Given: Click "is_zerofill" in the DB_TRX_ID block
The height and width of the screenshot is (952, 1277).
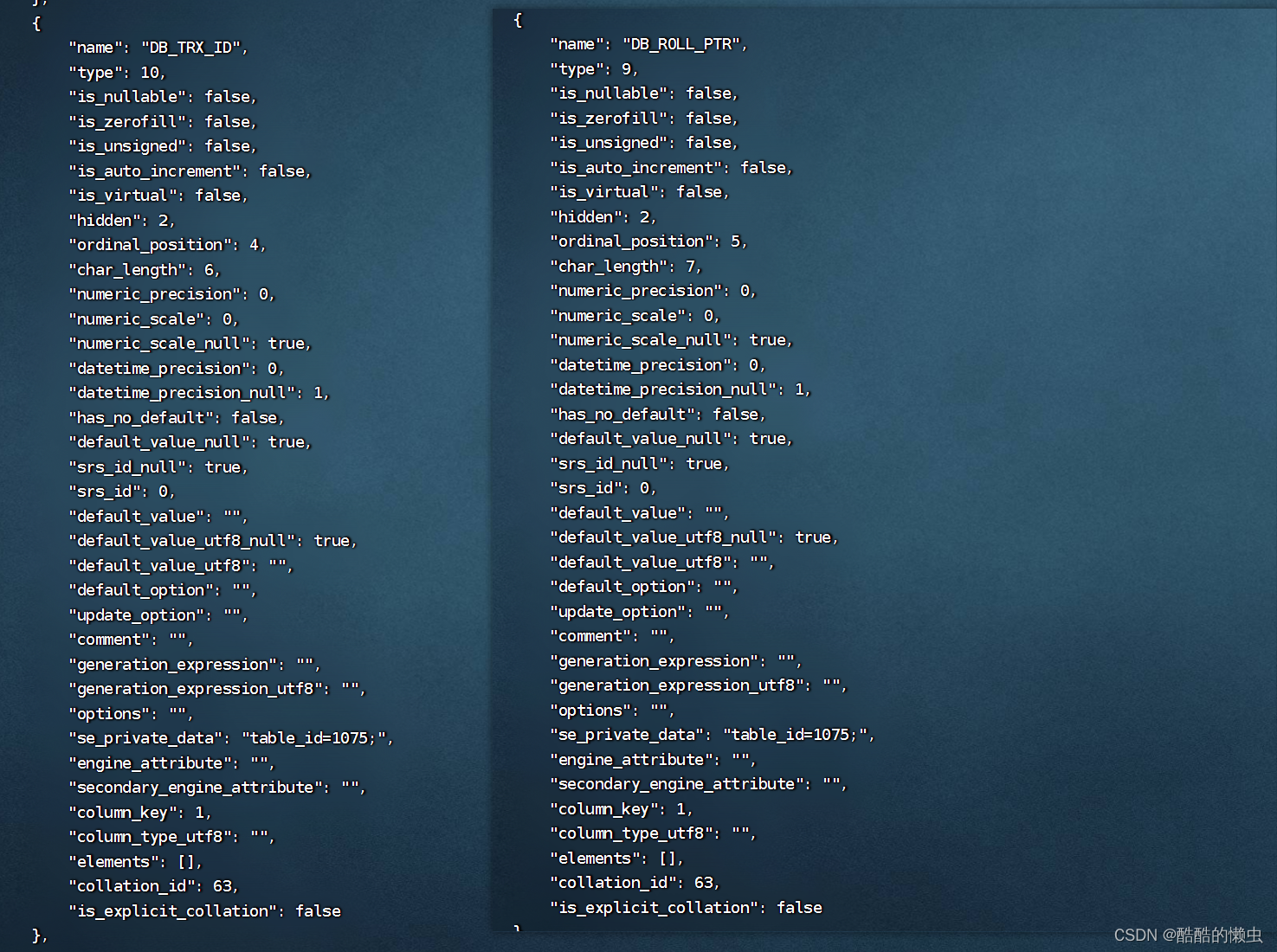Looking at the screenshot, I should [x=163, y=122].
